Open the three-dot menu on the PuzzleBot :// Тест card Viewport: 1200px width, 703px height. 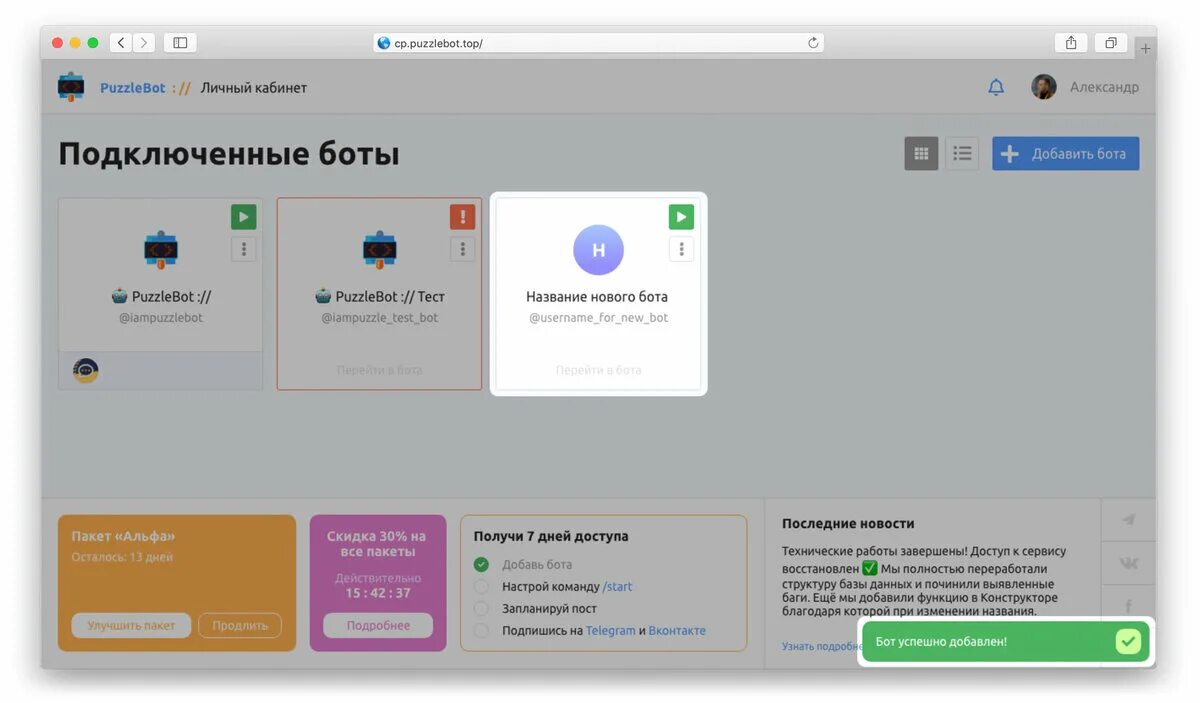[462, 249]
